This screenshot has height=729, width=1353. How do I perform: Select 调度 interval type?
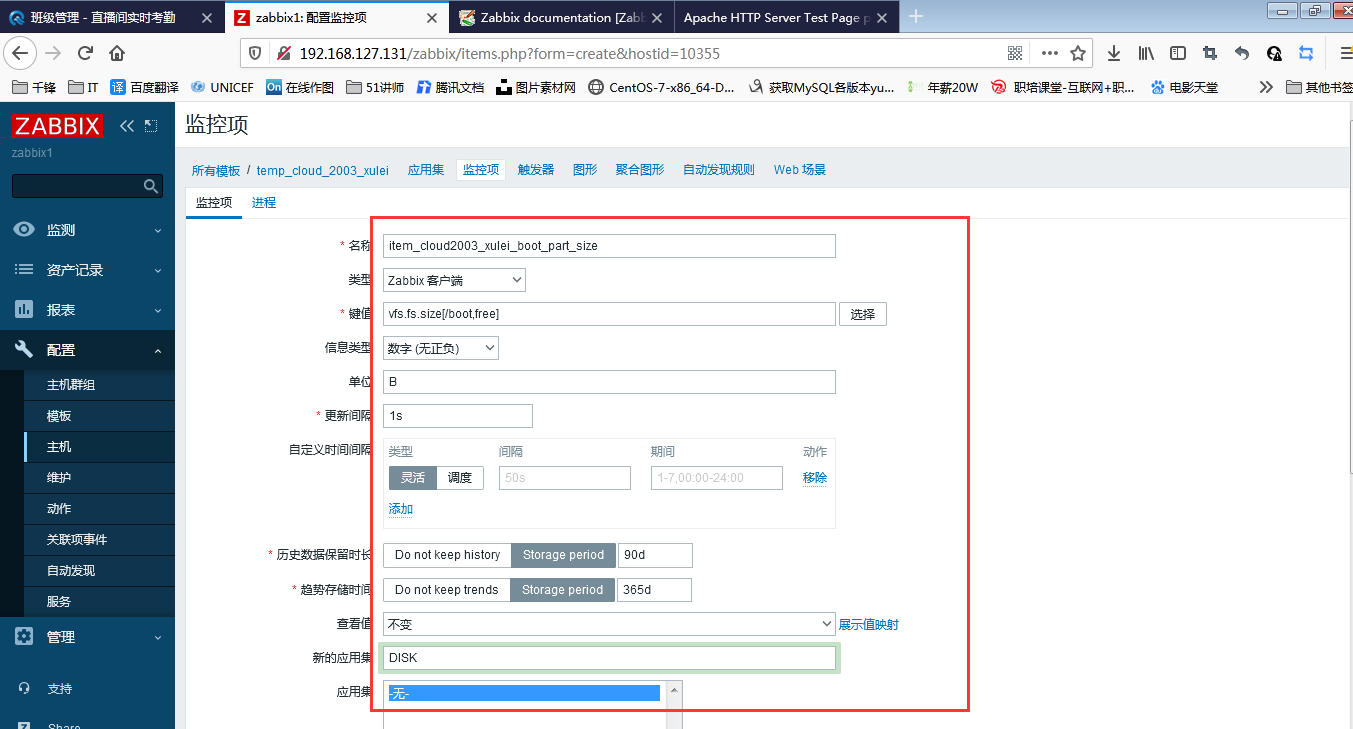tap(460, 478)
